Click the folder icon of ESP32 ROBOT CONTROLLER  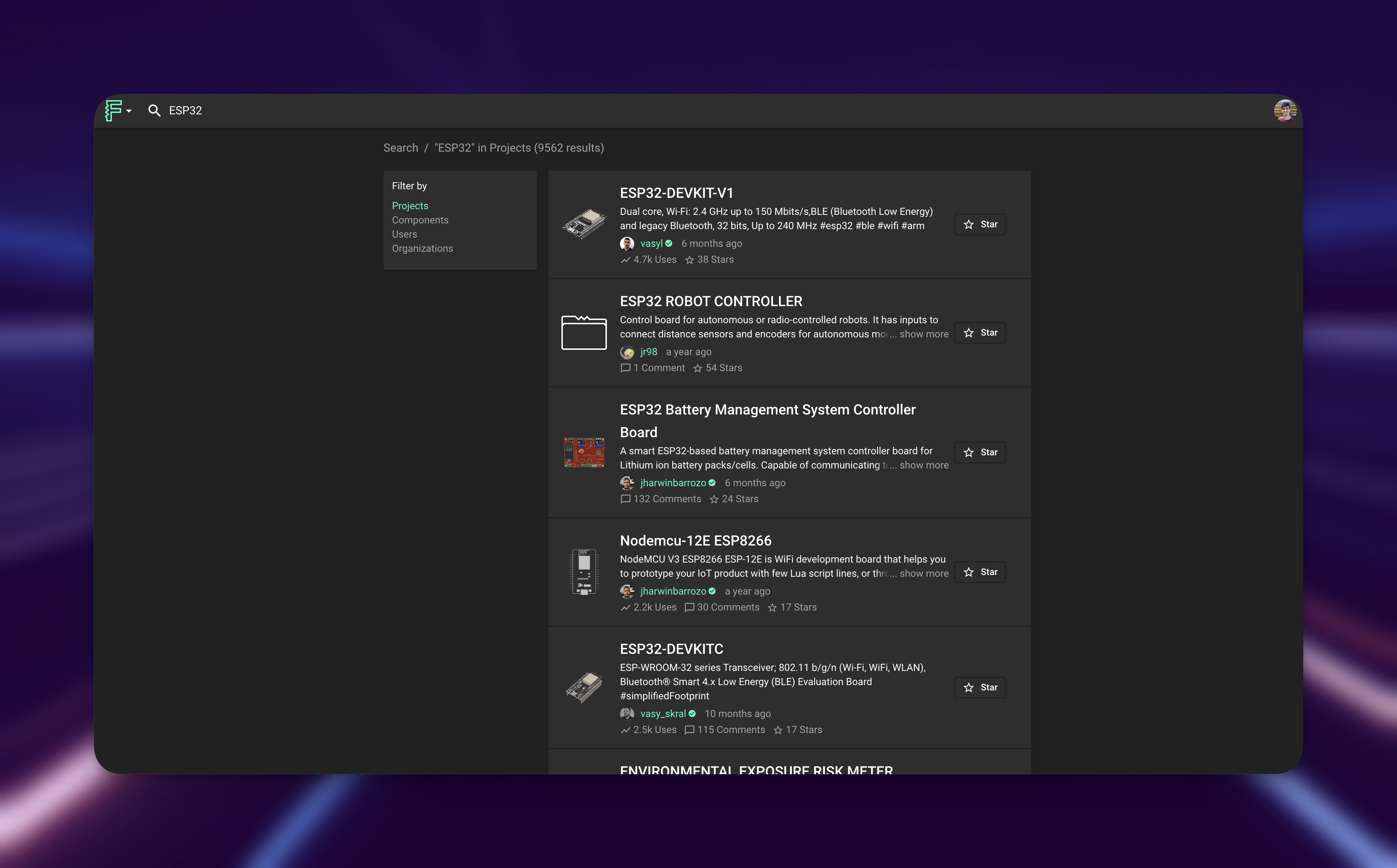click(584, 332)
